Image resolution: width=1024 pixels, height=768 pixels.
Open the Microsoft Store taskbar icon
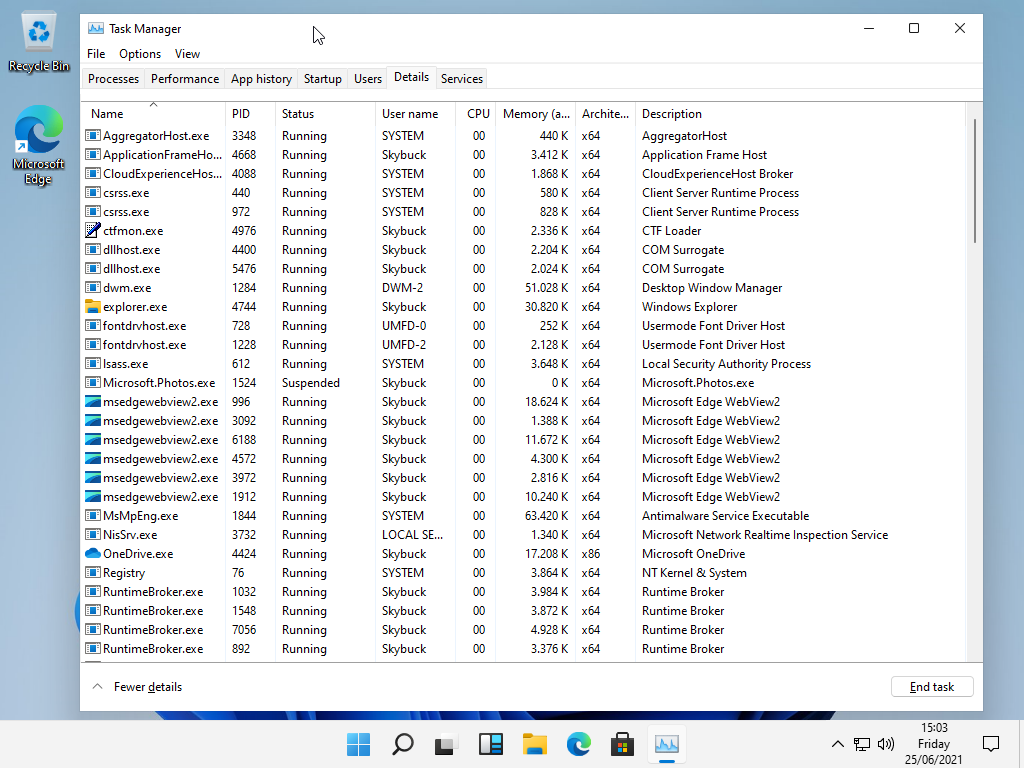coord(623,744)
